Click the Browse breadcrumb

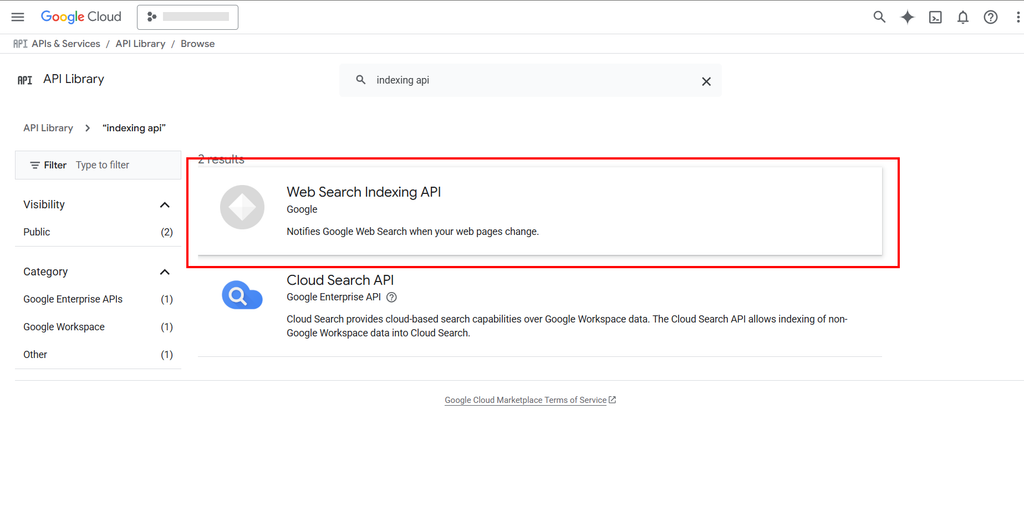[198, 44]
